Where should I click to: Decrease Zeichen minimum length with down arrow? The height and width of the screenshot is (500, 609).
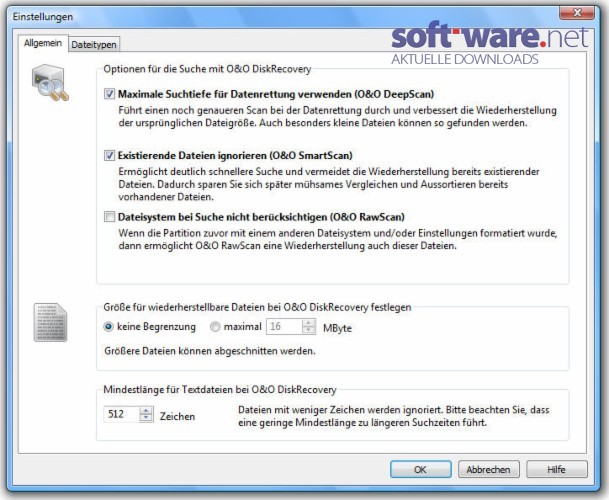click(146, 418)
